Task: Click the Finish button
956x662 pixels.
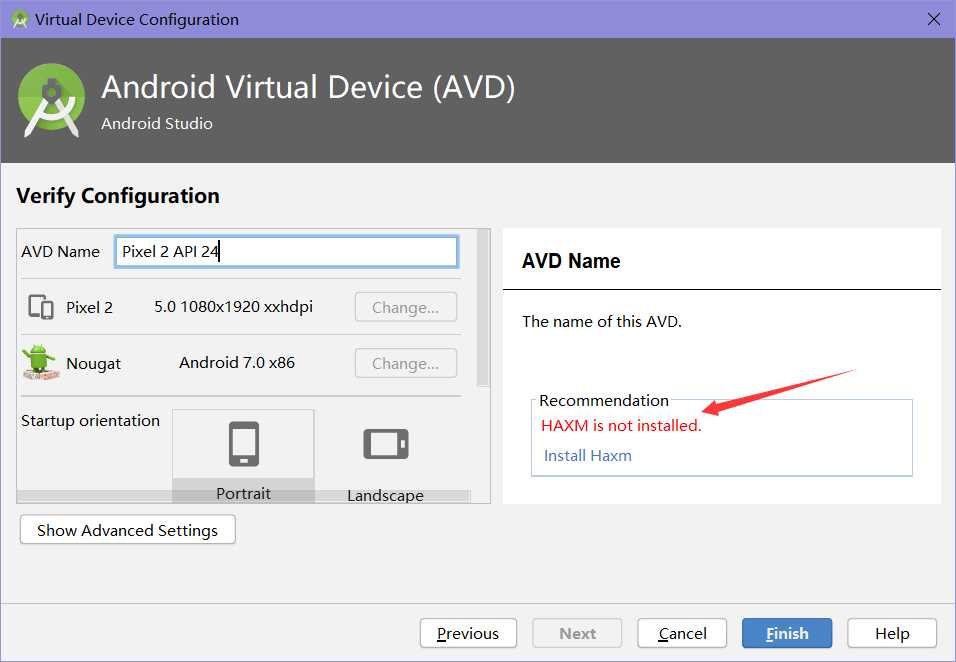Action: (x=787, y=633)
